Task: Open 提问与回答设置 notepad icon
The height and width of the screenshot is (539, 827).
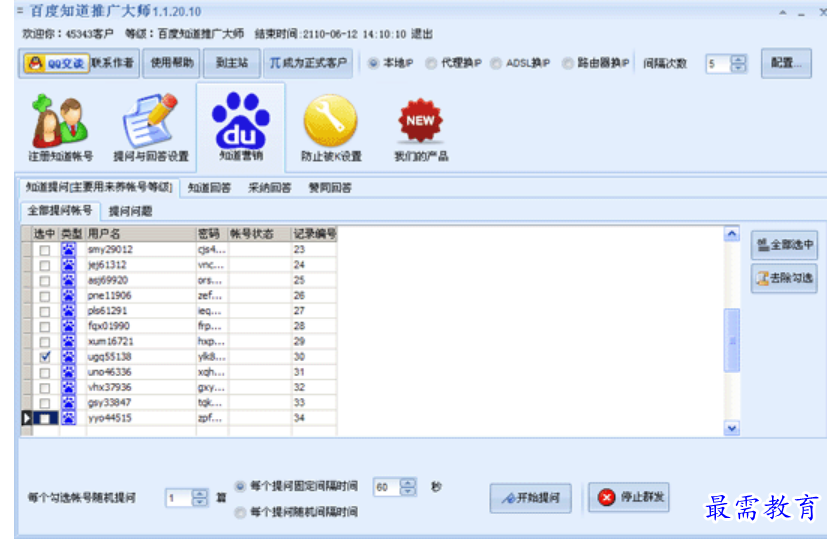Action: [151, 127]
